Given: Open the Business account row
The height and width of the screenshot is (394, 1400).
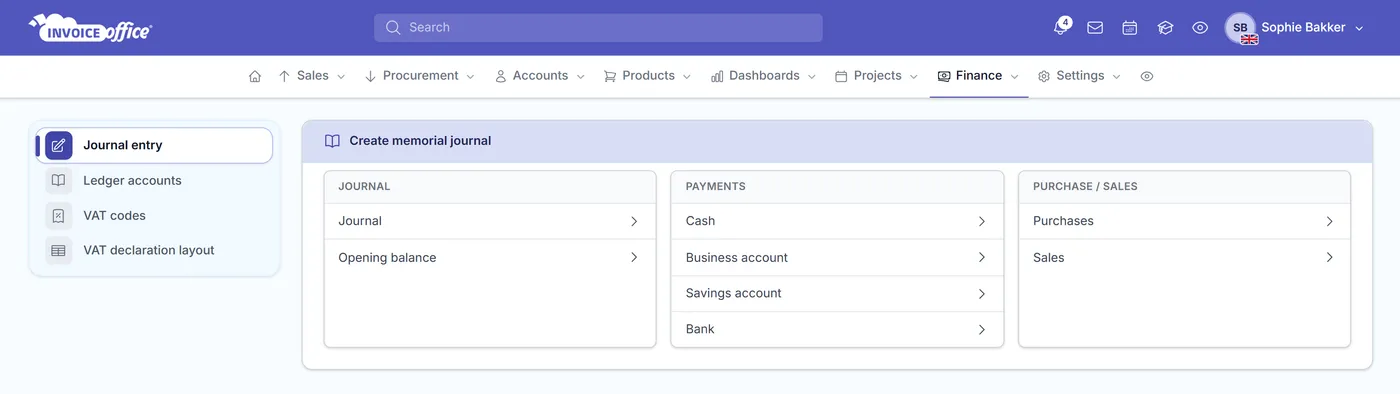Looking at the screenshot, I should tap(837, 258).
